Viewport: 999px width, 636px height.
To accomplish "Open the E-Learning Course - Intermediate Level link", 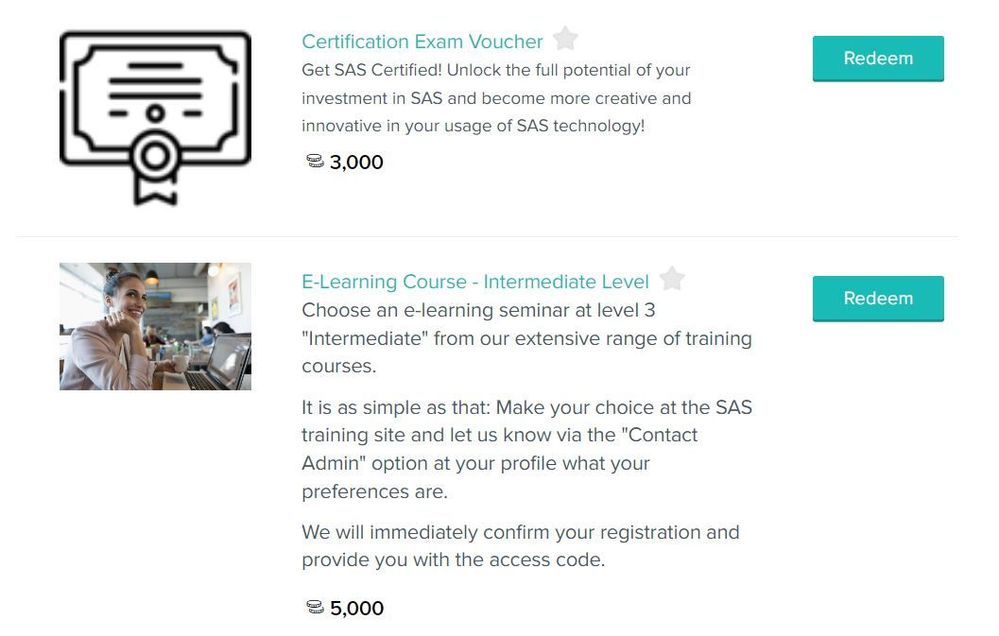I will click(475, 282).
